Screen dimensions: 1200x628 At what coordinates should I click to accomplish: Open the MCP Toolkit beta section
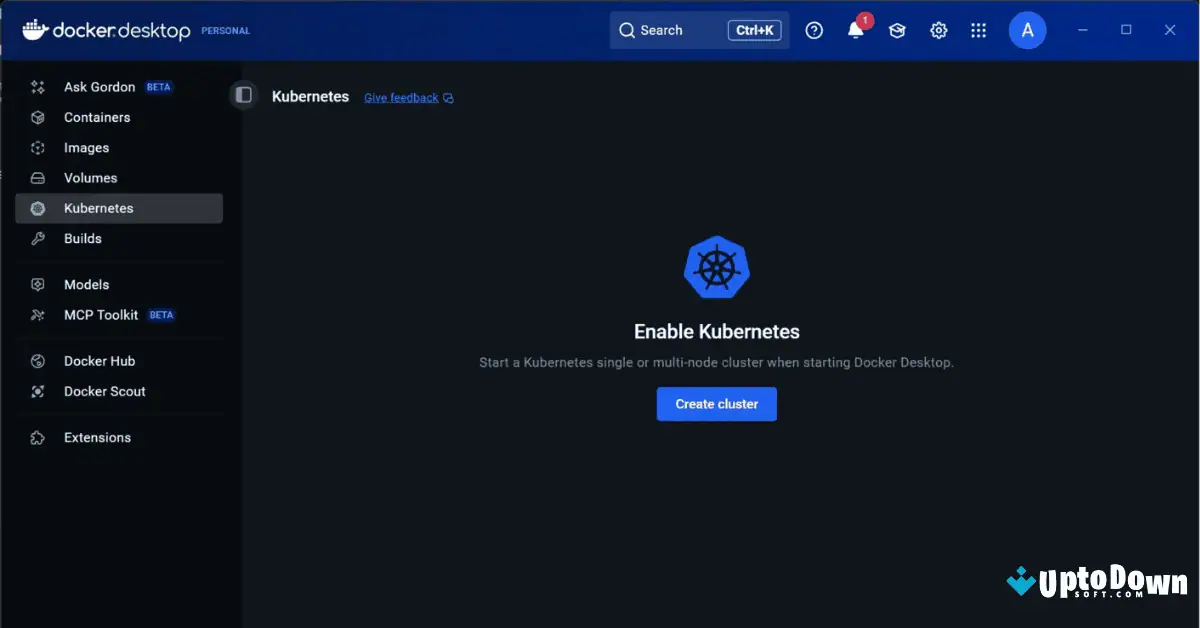(x=101, y=314)
